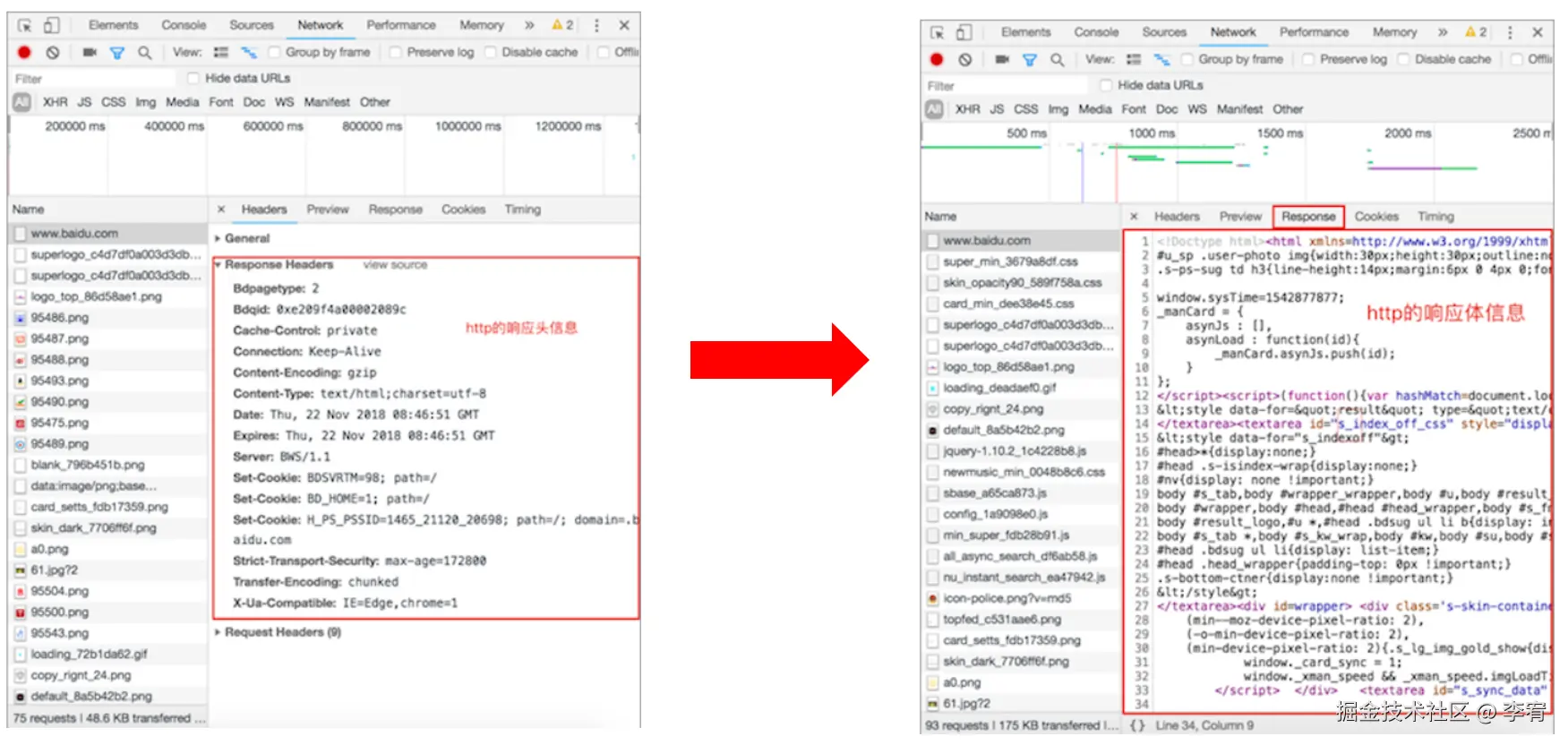1568x745 pixels.
Task: Click the warning count badge in left window
Action: pos(562,25)
